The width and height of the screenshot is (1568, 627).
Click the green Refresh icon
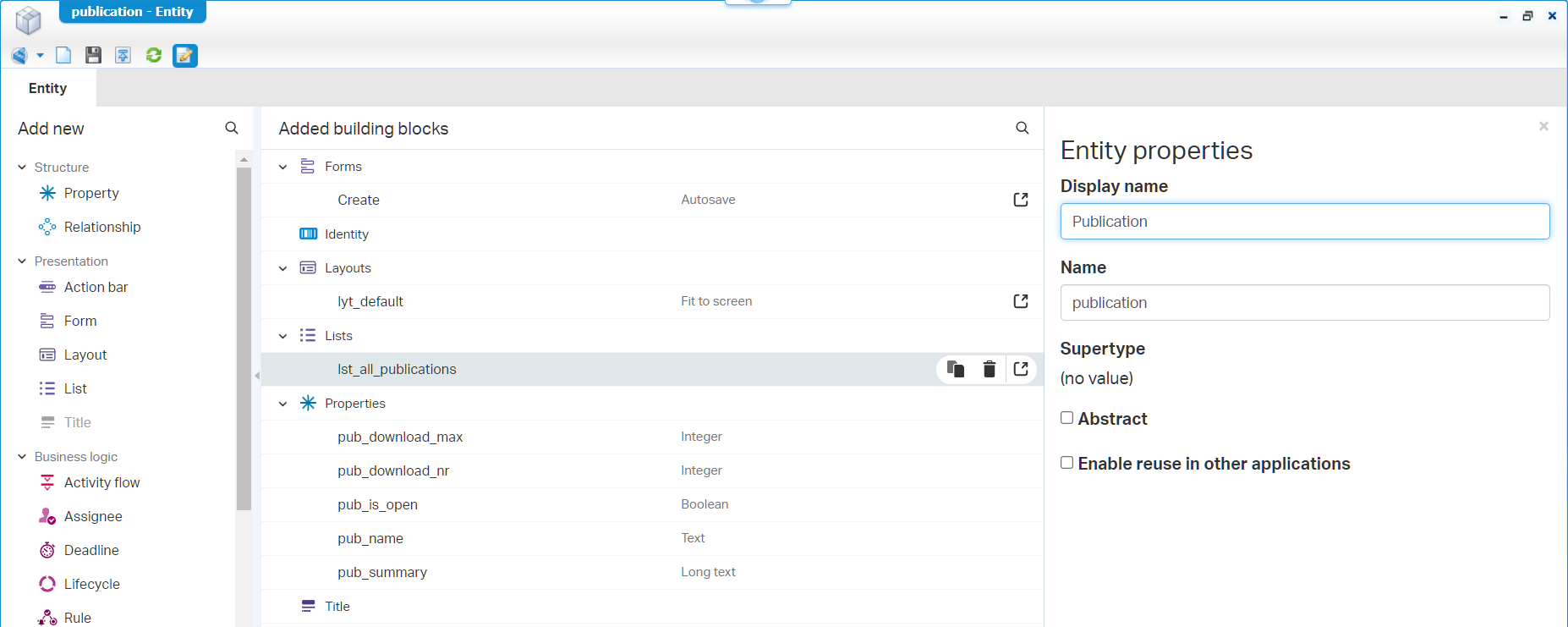tap(154, 56)
